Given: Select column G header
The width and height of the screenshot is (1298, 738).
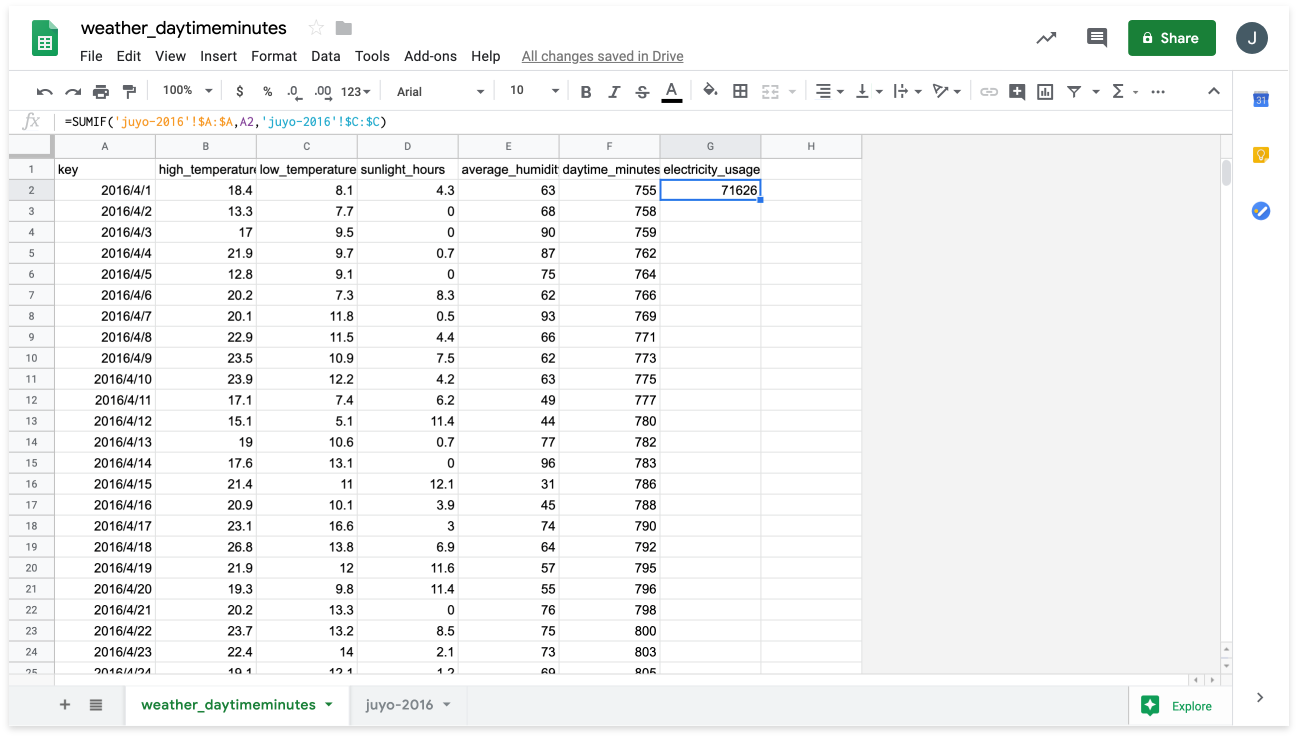Looking at the screenshot, I should pyautogui.click(x=710, y=146).
